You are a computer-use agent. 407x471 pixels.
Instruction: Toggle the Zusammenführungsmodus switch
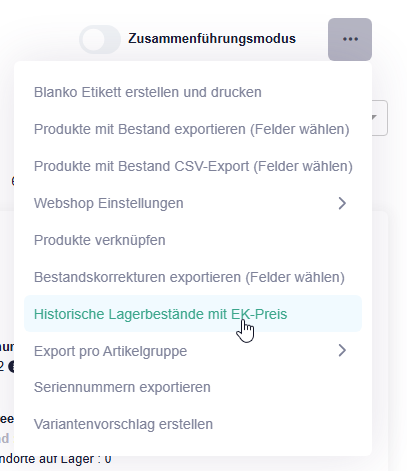pos(100,39)
